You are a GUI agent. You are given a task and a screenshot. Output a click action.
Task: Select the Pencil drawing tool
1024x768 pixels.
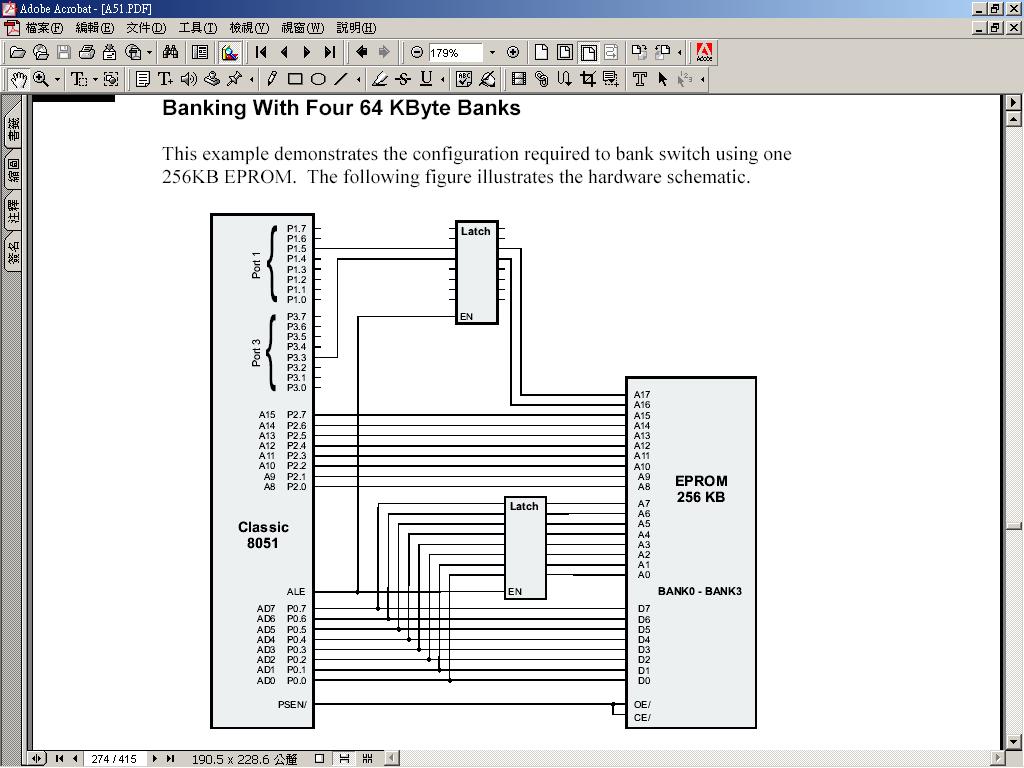(272, 80)
